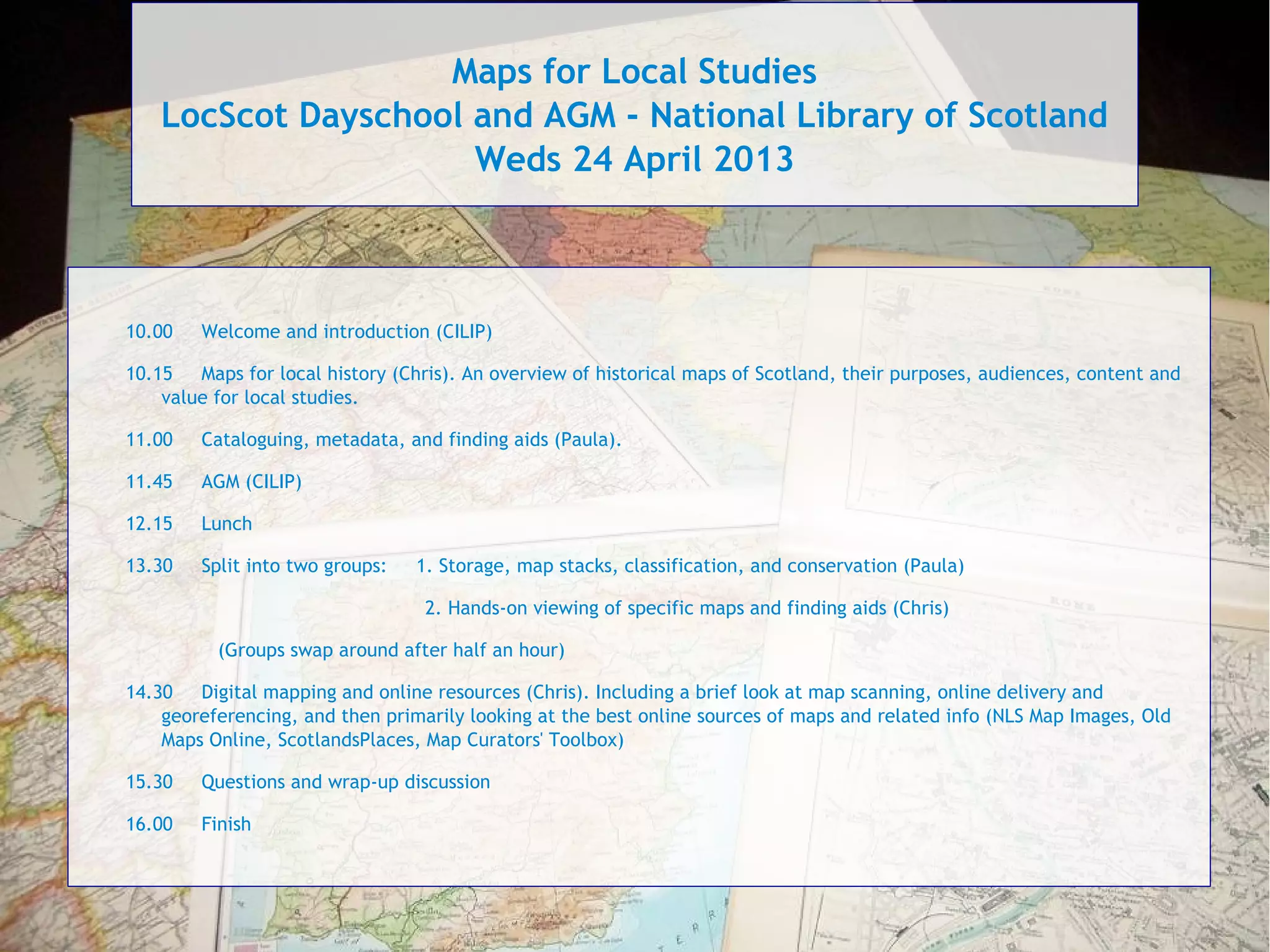Click the 13.30 Split into two groups text
The height and width of the screenshot is (952, 1270).
click(x=256, y=566)
